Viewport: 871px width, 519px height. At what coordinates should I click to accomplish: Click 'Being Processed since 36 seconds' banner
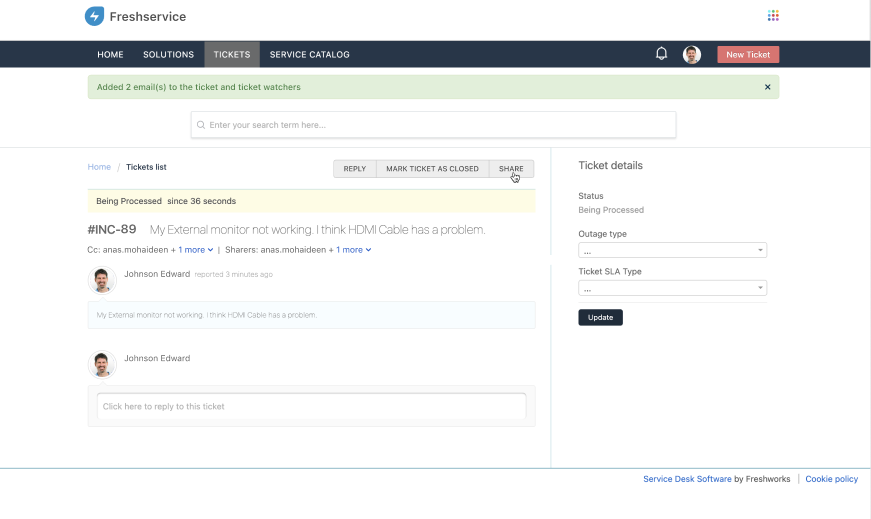311,201
